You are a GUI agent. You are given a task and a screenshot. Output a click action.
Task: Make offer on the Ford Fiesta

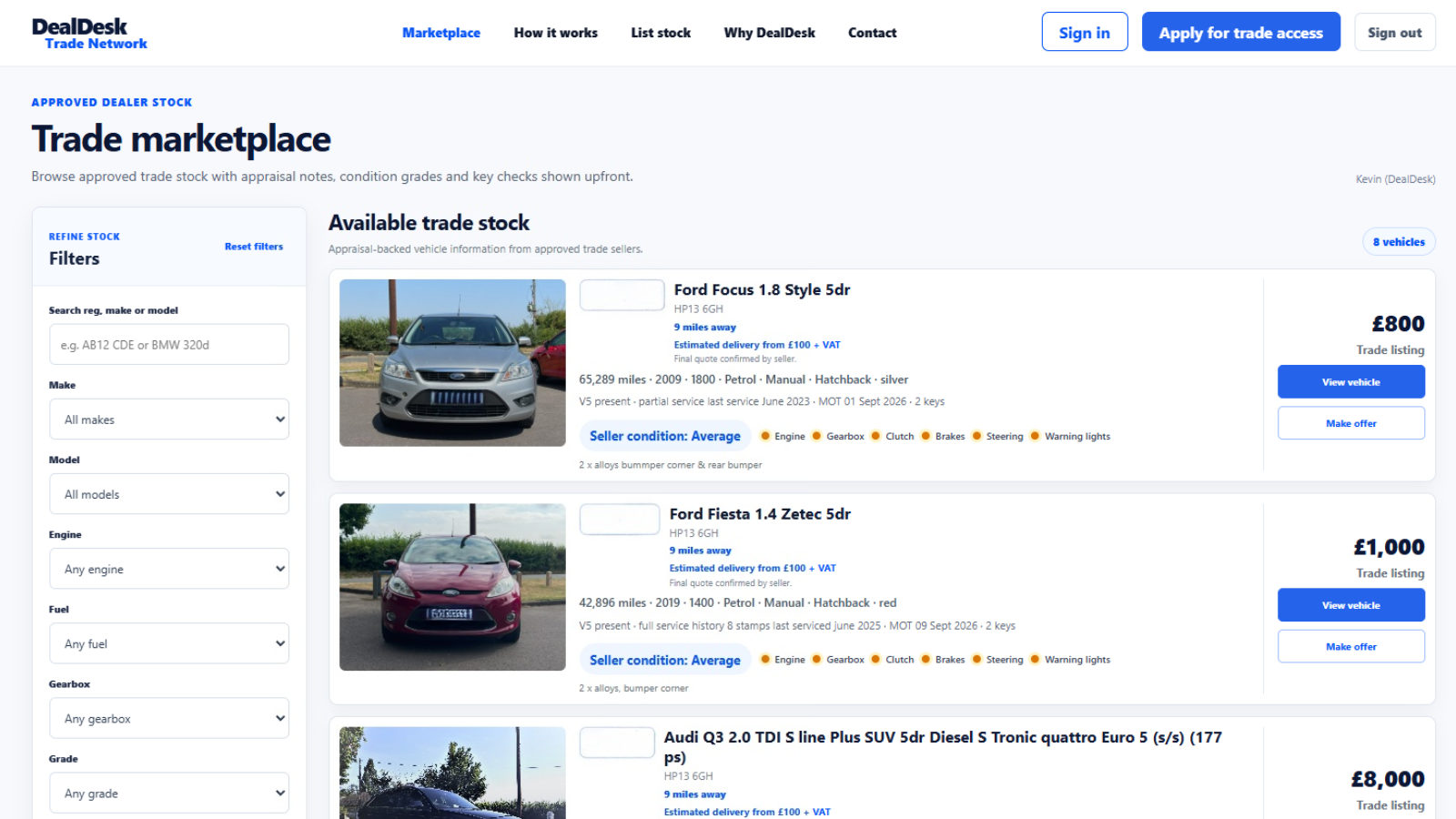point(1351,646)
